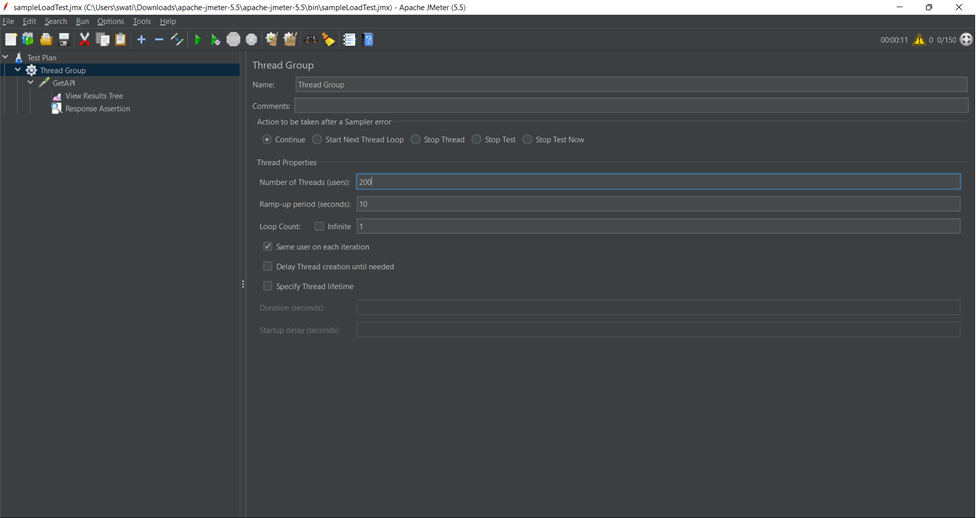Click the Loop Count value field
The width and height of the screenshot is (976, 518).
(x=659, y=226)
